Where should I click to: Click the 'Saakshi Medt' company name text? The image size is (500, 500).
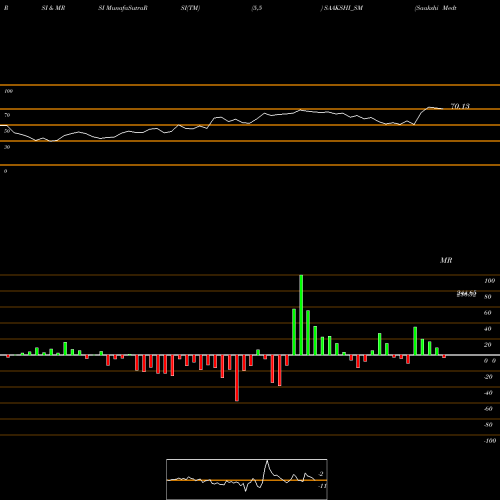coord(435,8)
